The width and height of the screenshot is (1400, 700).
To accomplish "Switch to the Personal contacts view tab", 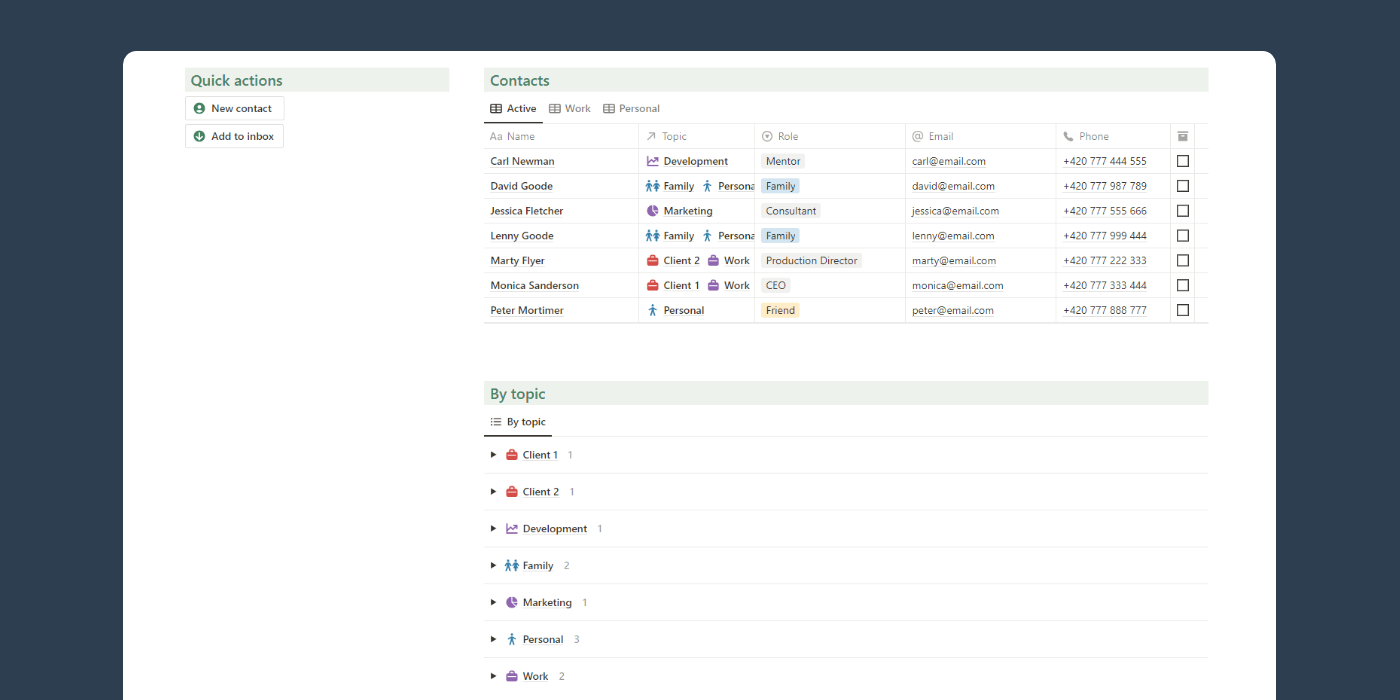I will (631, 109).
